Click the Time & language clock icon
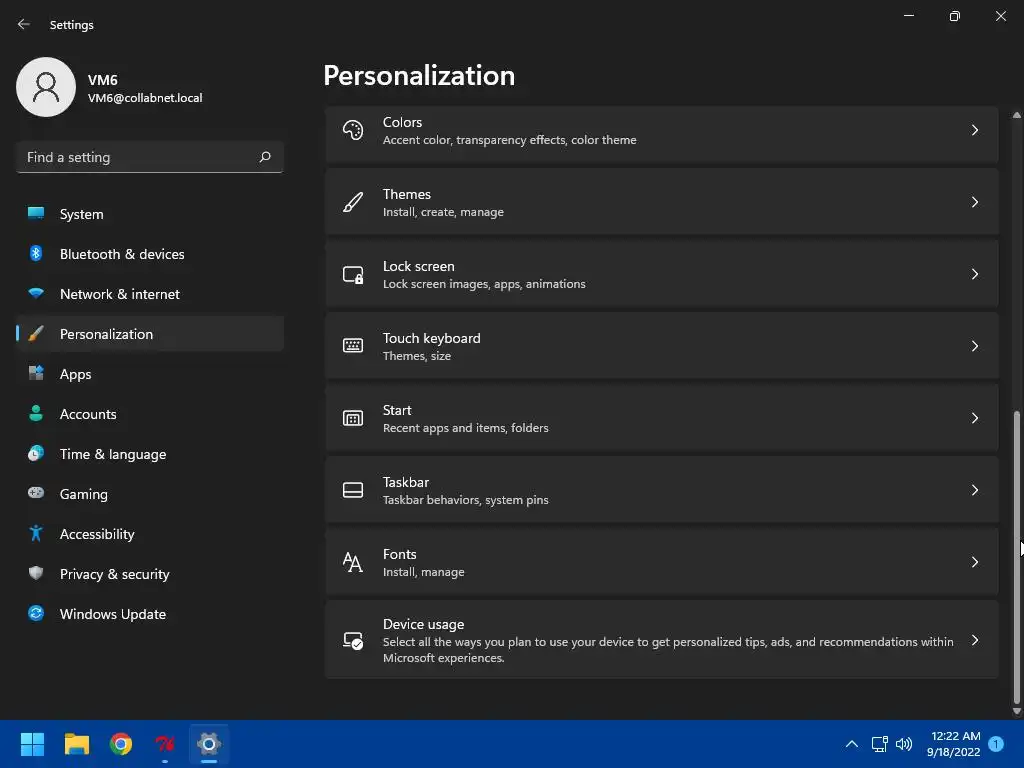Viewport: 1024px width, 768px height. pyautogui.click(x=36, y=453)
